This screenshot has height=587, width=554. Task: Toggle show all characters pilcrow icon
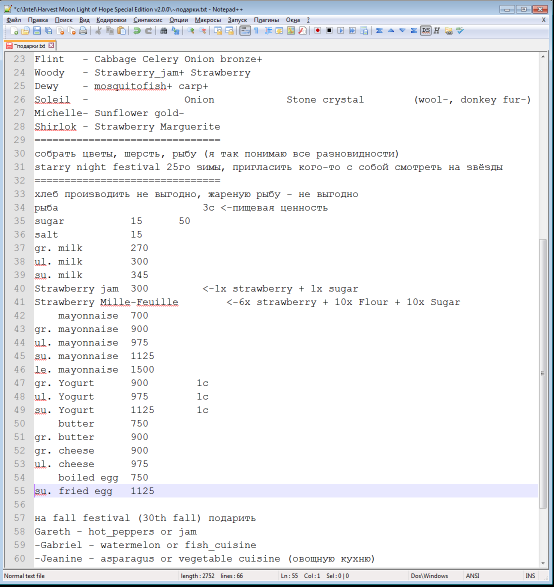256,31
